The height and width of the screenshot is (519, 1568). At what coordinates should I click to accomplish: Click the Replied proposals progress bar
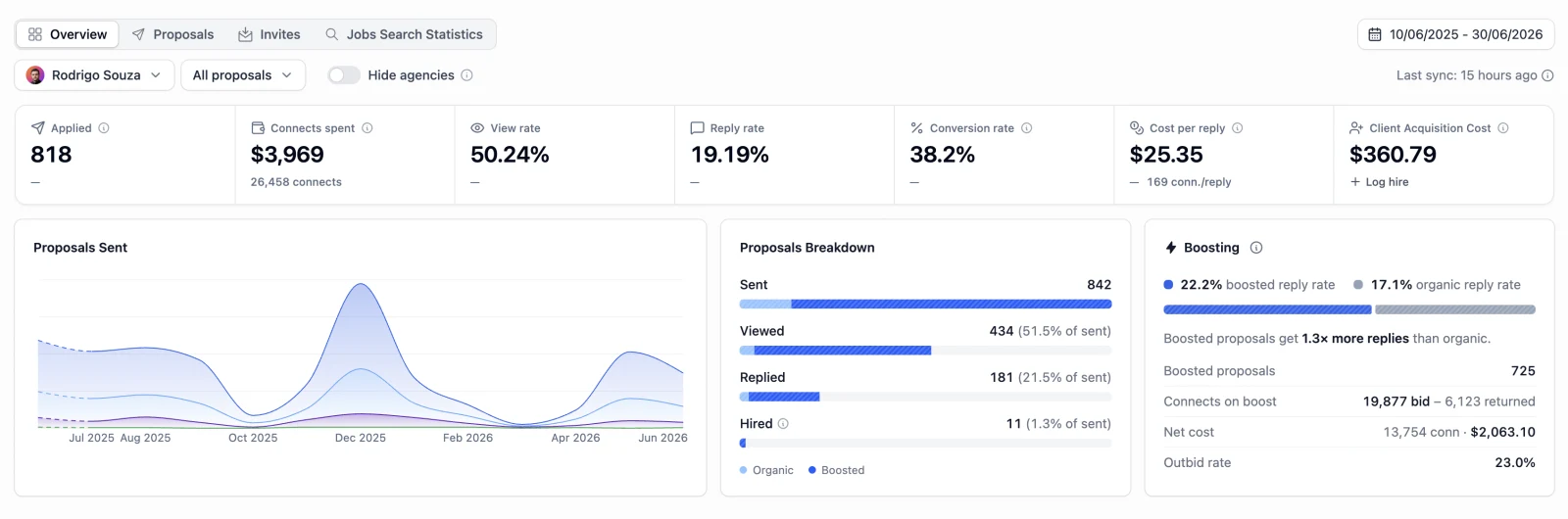click(925, 397)
